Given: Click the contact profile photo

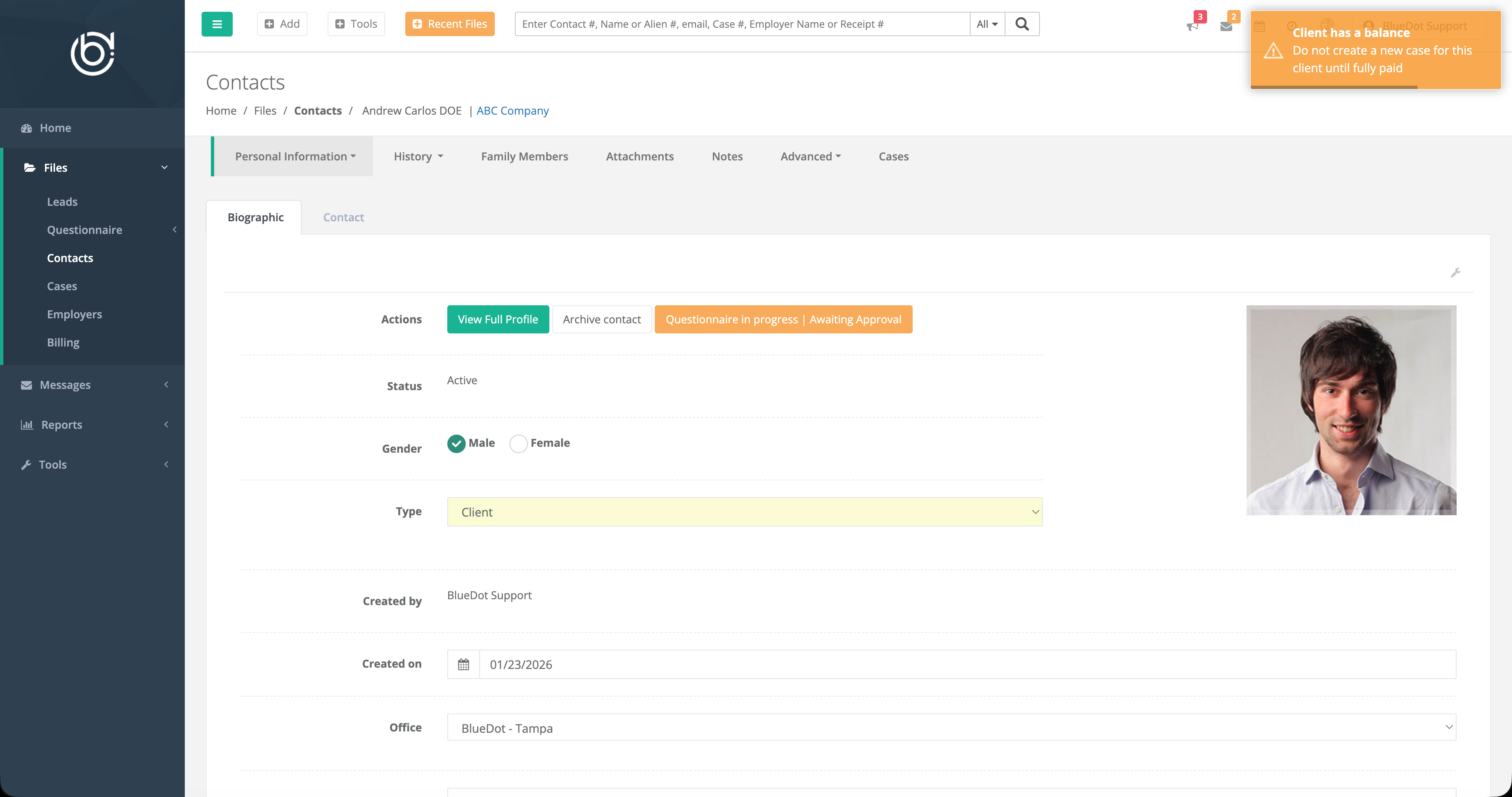Looking at the screenshot, I should tap(1351, 410).
